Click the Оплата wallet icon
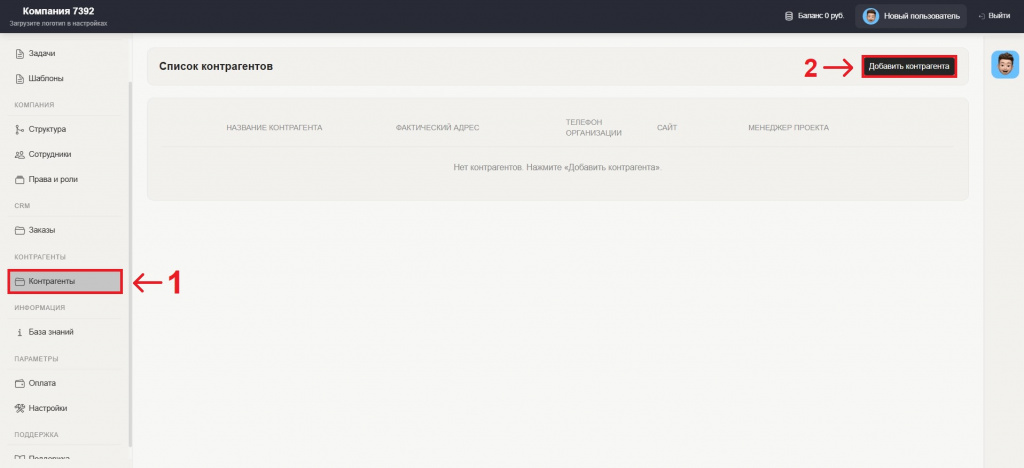 coord(20,383)
